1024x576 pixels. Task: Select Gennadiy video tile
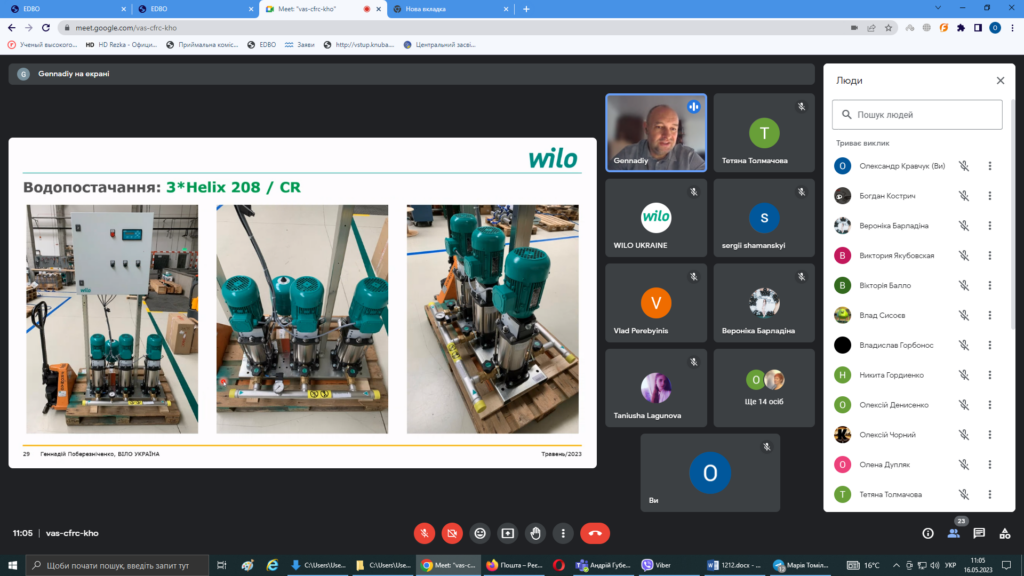[656, 133]
